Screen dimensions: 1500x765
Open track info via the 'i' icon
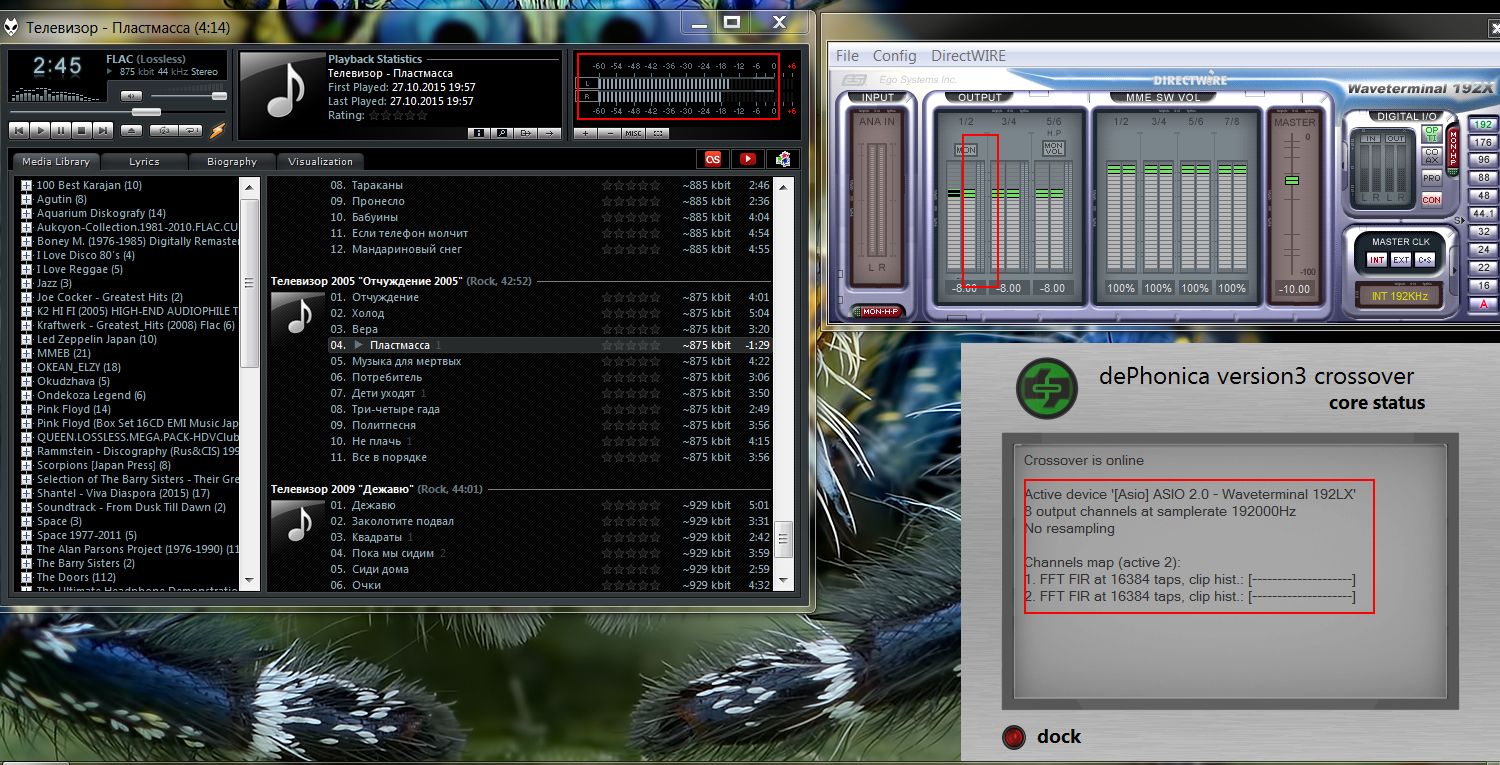[479, 133]
